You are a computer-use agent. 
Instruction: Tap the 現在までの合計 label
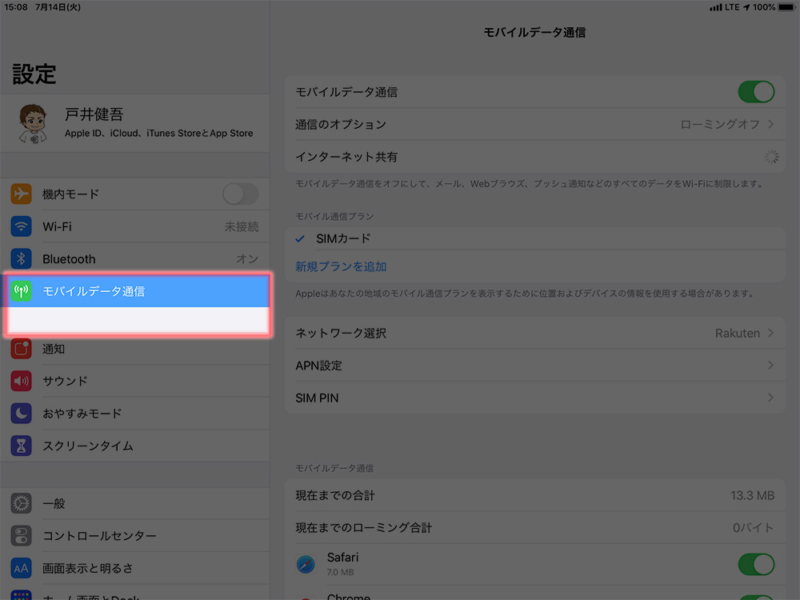point(335,495)
